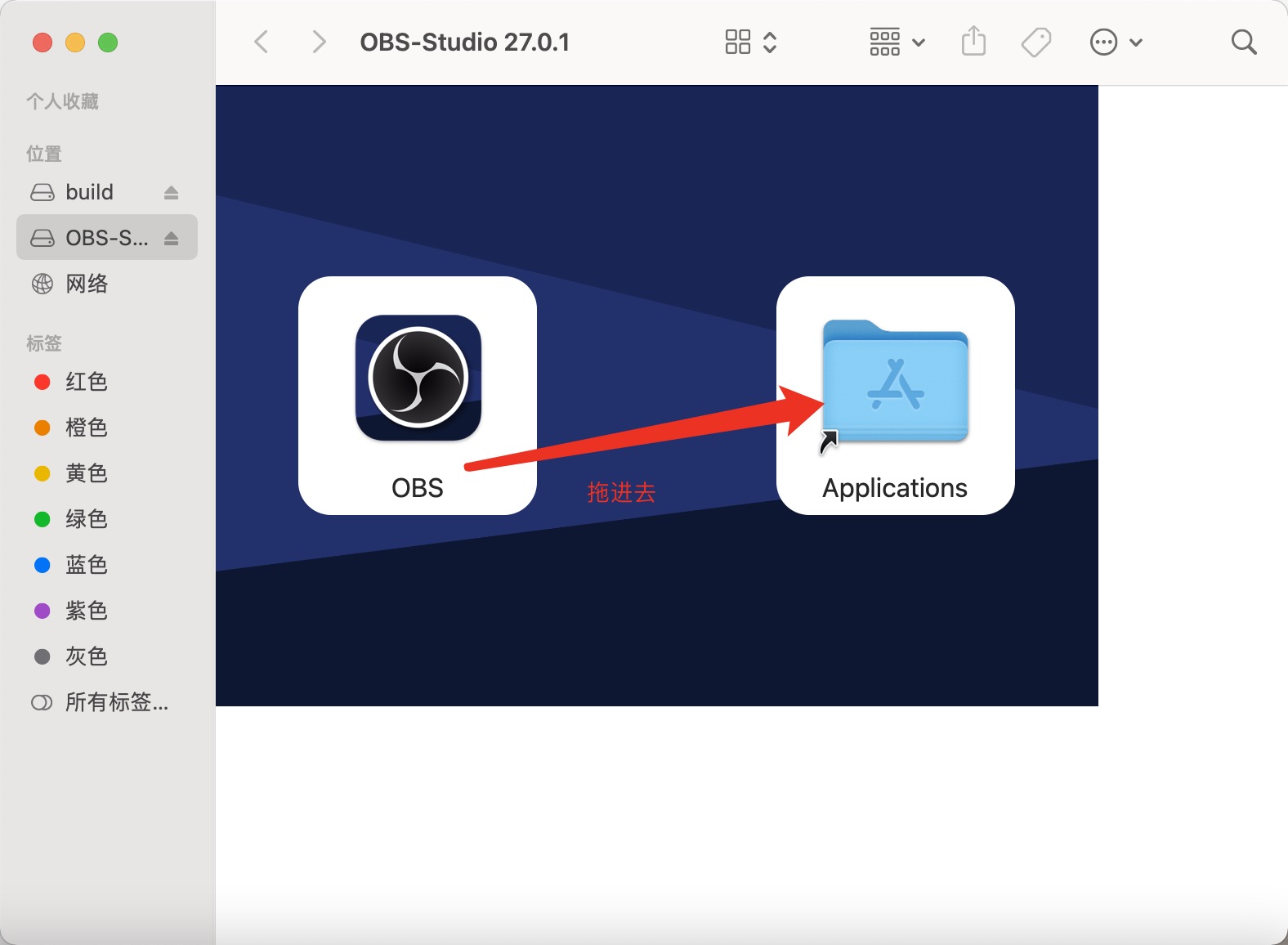
Task: Click the Edit Tags toolbar icon
Action: 1036,42
